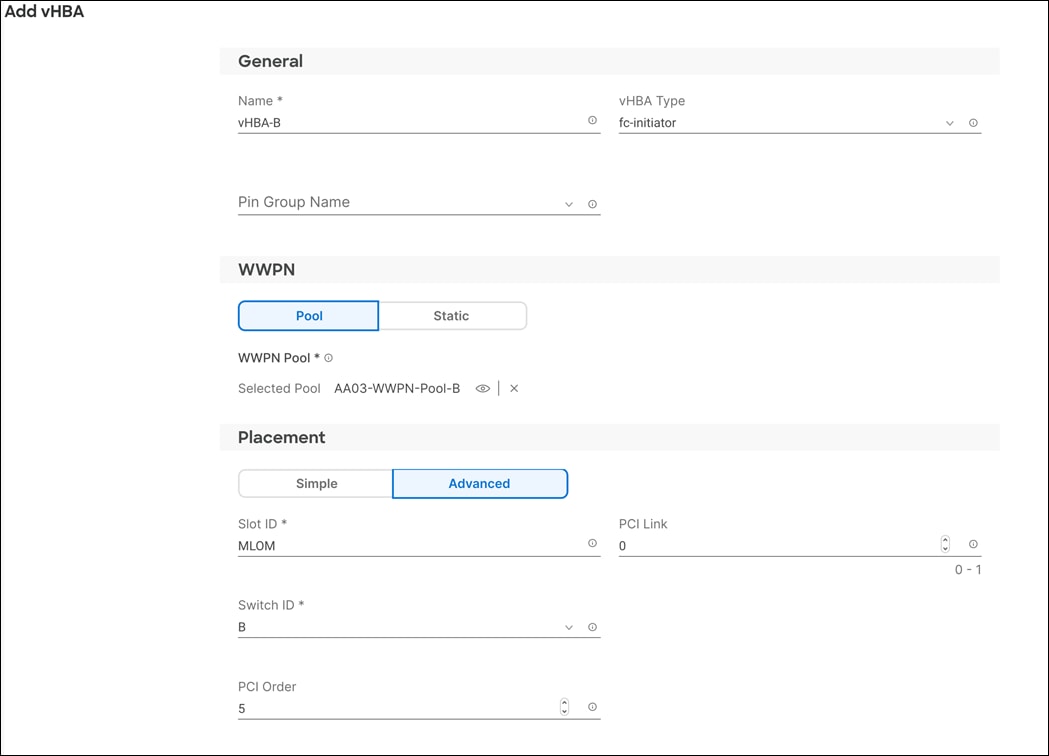Select the Advanced placement tab
This screenshot has width=1049, height=756.
(480, 483)
